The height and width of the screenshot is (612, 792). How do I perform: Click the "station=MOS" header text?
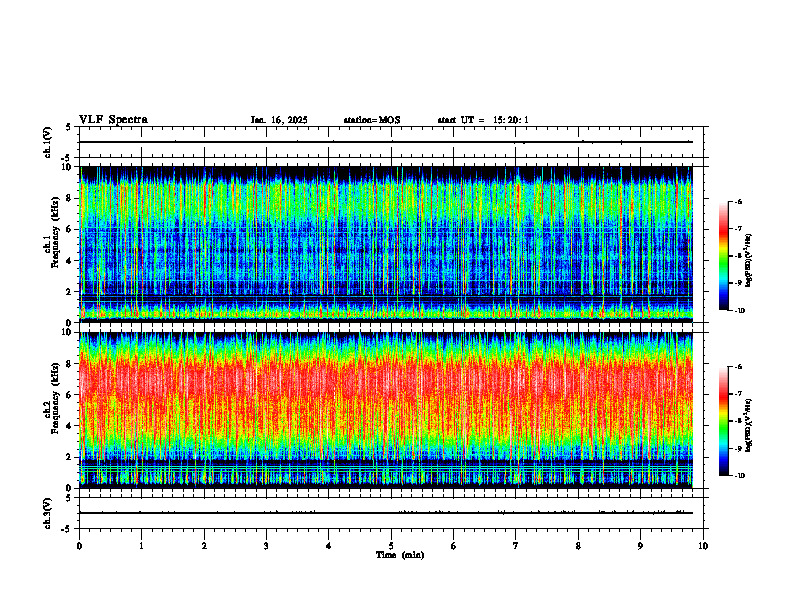click(x=372, y=120)
